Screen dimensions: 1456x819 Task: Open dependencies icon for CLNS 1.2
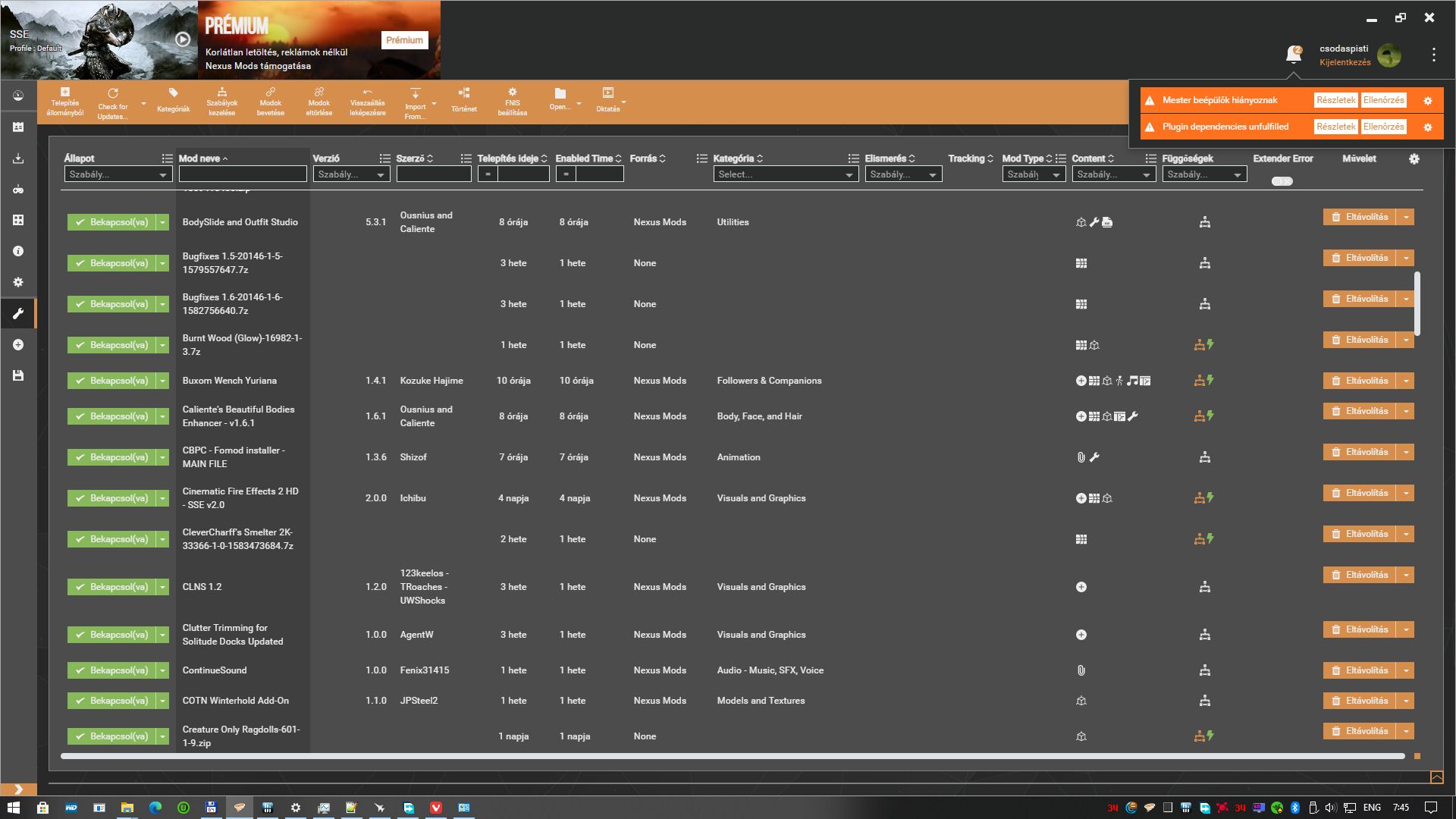click(x=1204, y=587)
